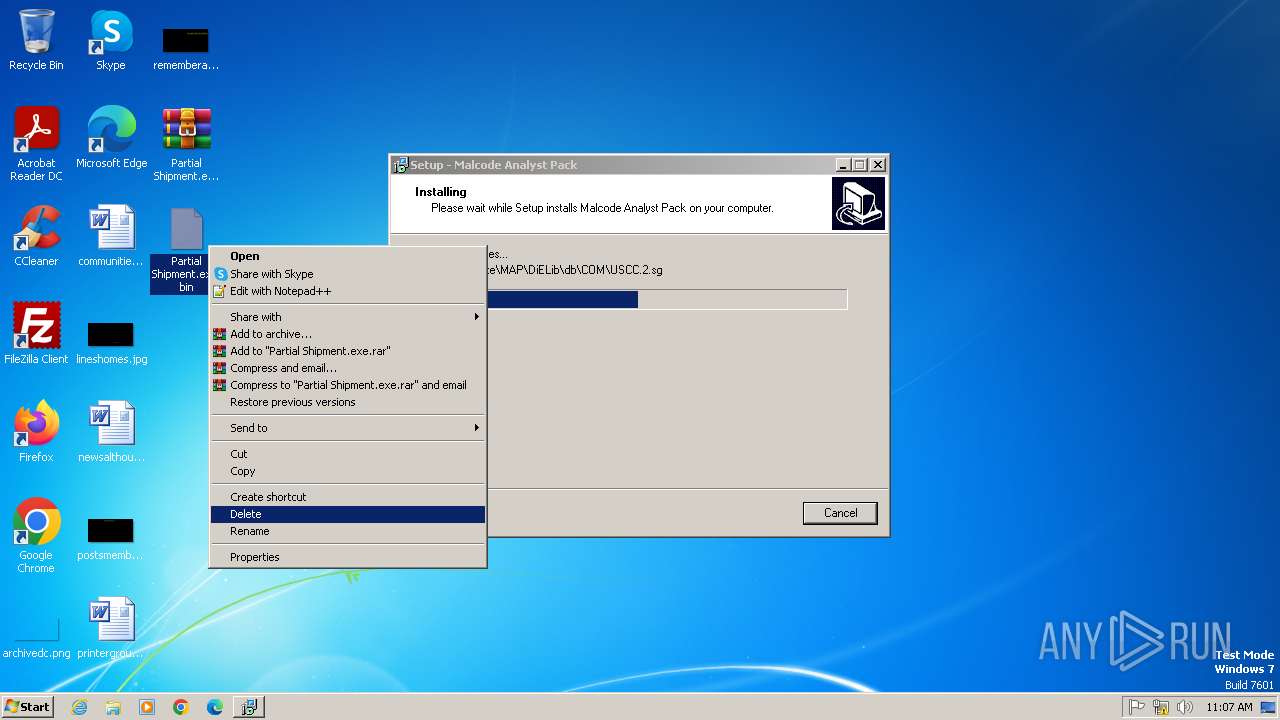Open Acrobat Reader DC shortcut
Screen dimensions: 1280x720
pyautogui.click(x=36, y=143)
